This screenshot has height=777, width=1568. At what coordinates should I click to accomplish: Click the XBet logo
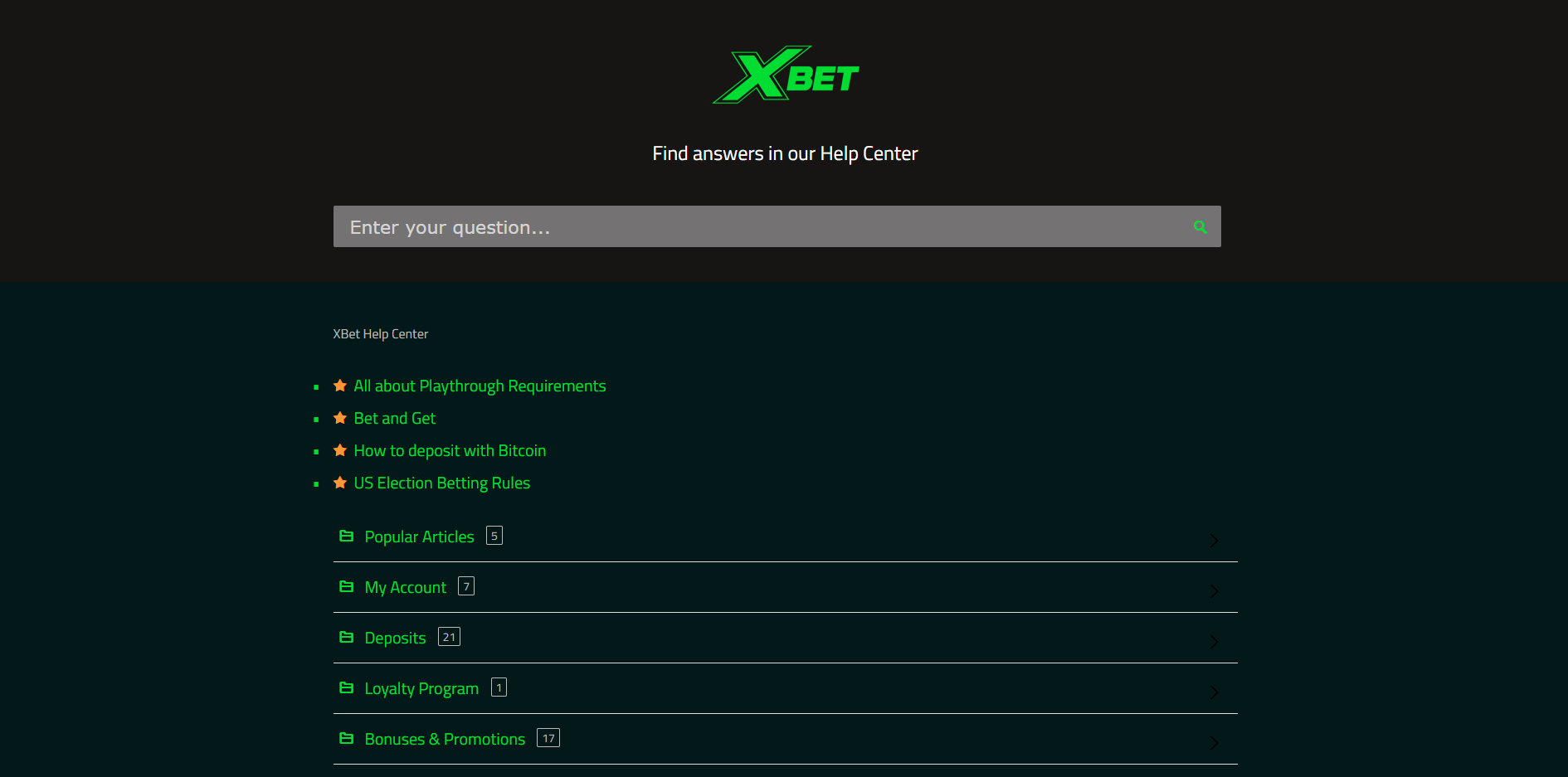point(786,75)
